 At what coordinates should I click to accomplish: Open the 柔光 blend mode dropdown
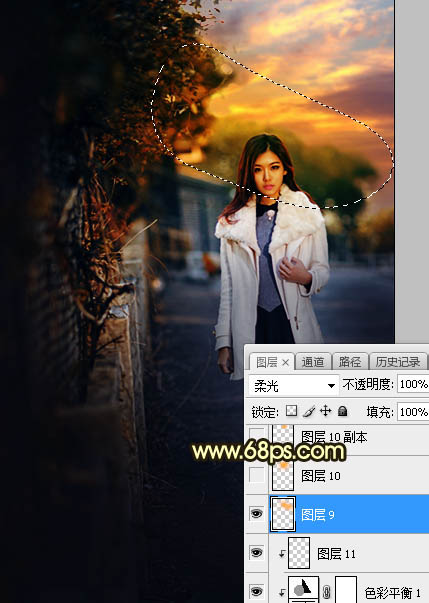tap(294, 385)
